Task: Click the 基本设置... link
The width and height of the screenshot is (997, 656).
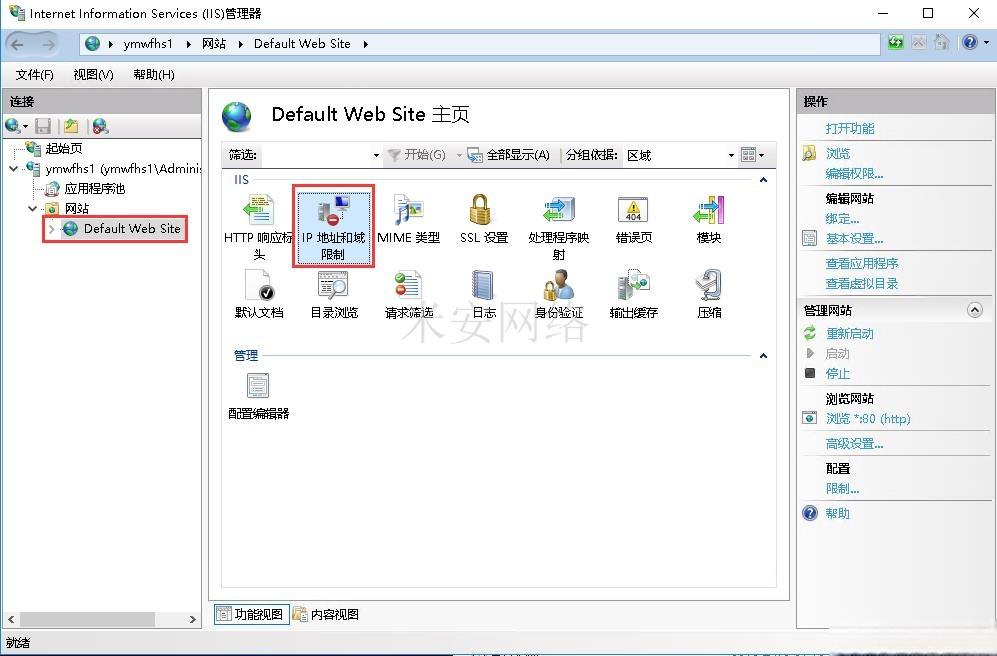Action: (x=854, y=239)
